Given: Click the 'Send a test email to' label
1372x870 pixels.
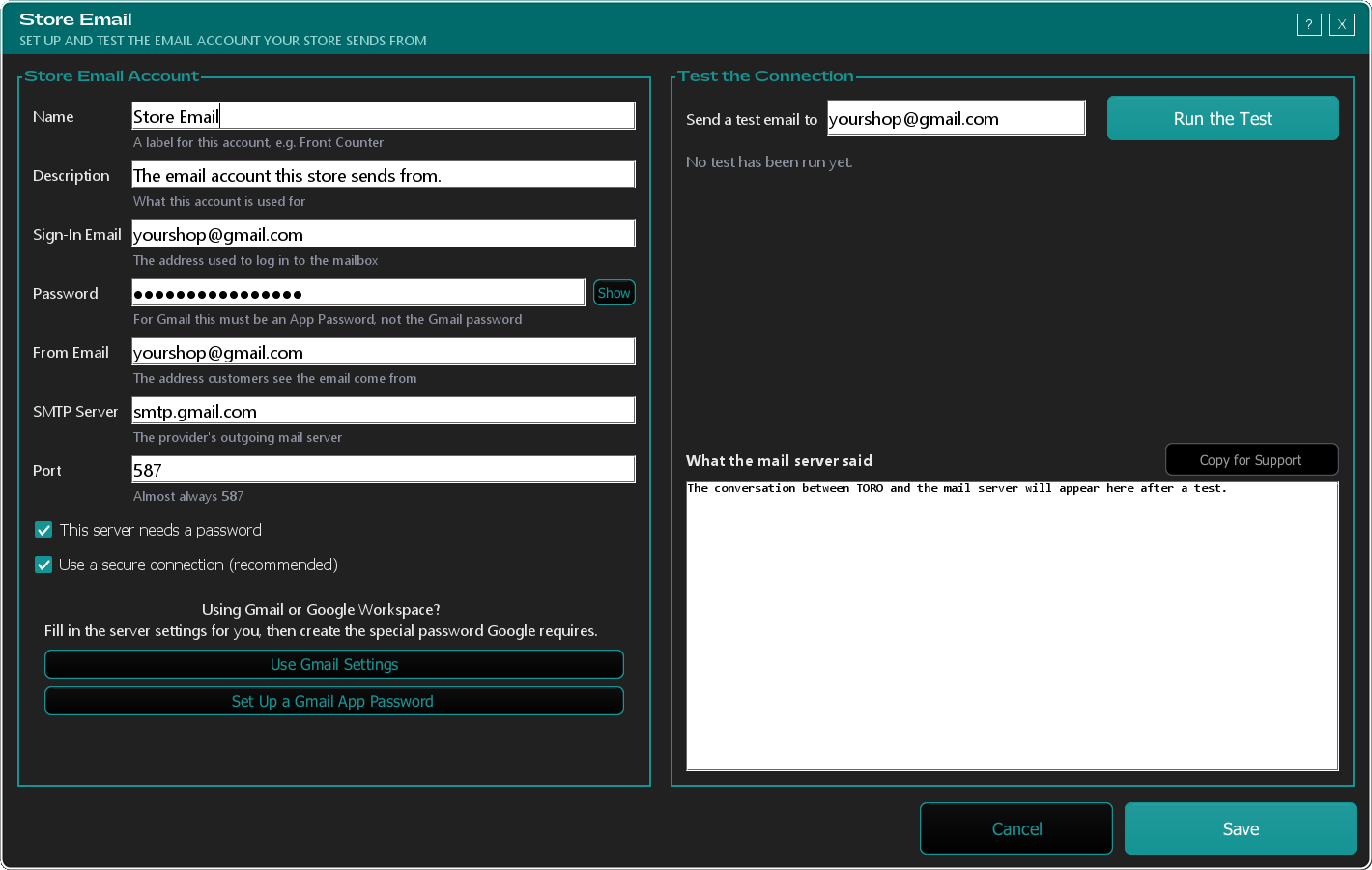Looking at the screenshot, I should click(752, 119).
